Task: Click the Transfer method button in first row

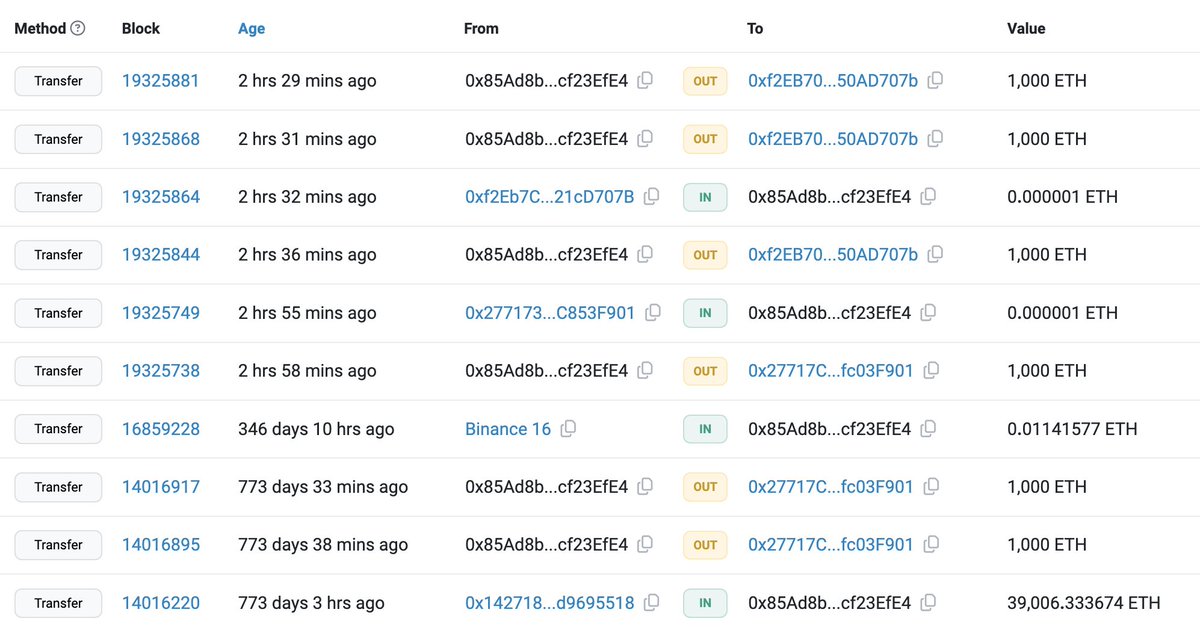Action: (x=57, y=80)
